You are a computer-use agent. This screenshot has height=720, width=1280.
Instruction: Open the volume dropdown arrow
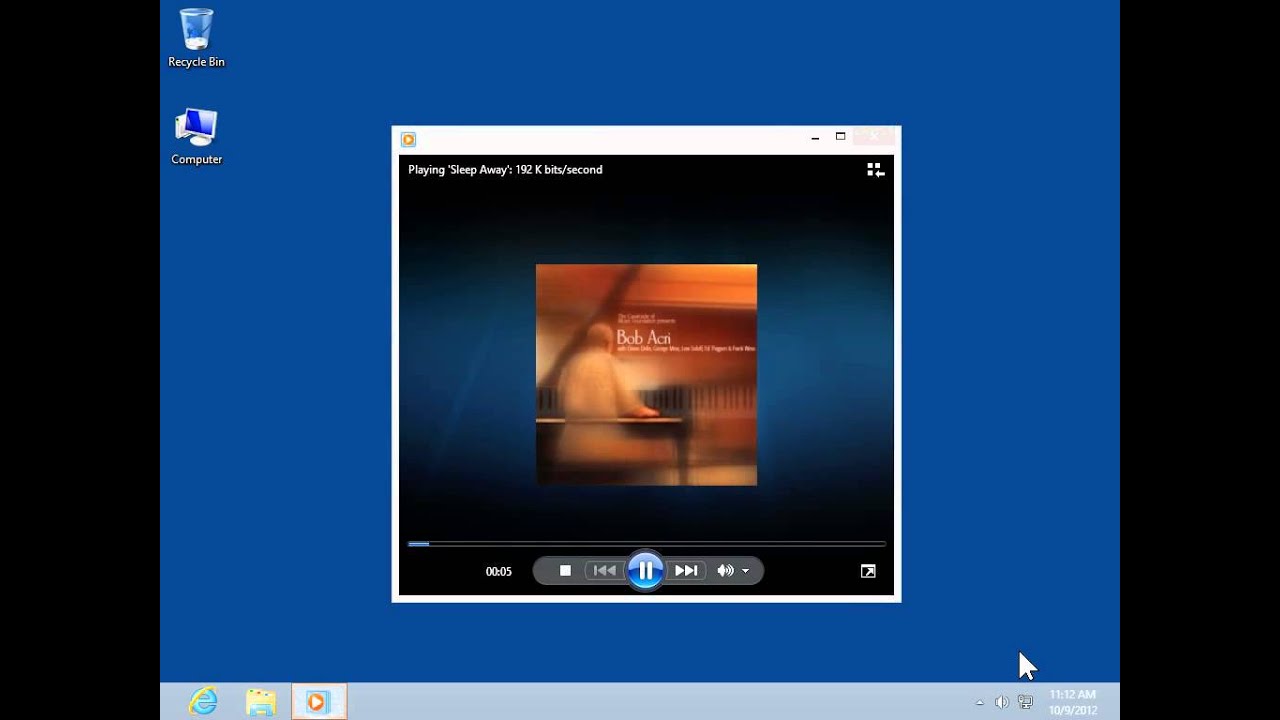click(x=746, y=571)
